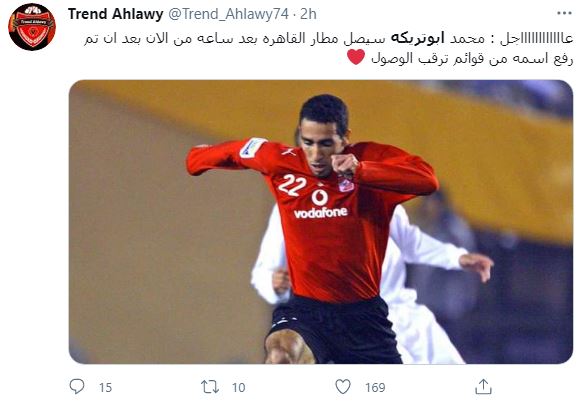Image resolution: width=583 pixels, height=413 pixels.
Task: Click the reply count 15
Action: (x=106, y=388)
